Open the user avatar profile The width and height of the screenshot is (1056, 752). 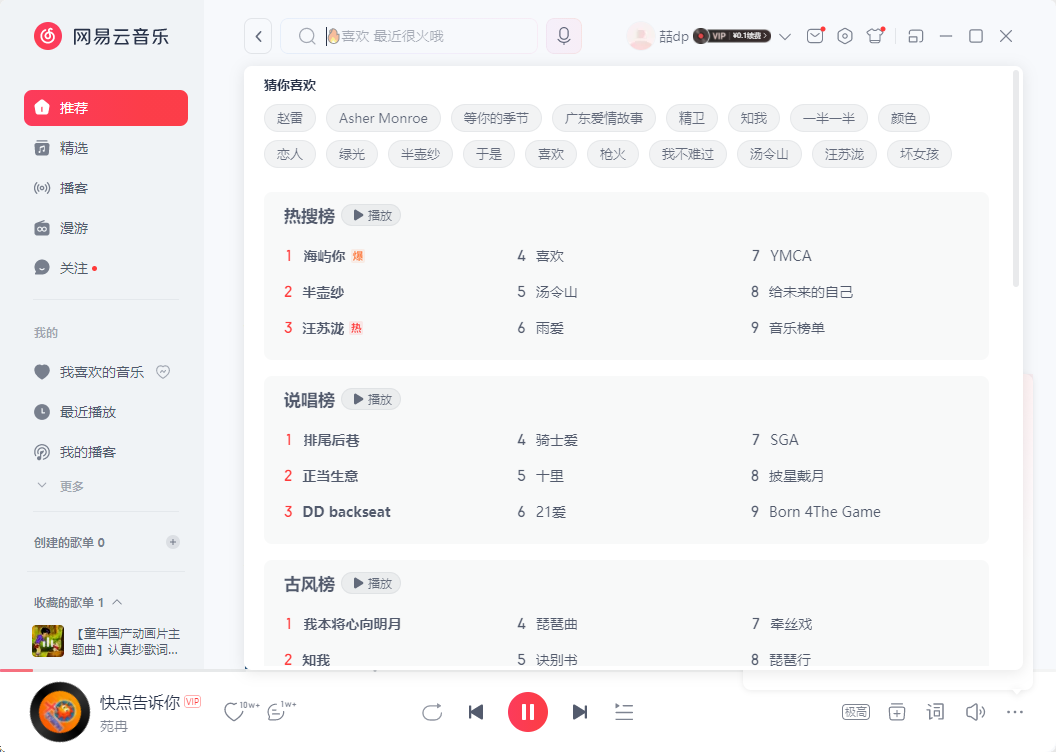click(x=640, y=36)
